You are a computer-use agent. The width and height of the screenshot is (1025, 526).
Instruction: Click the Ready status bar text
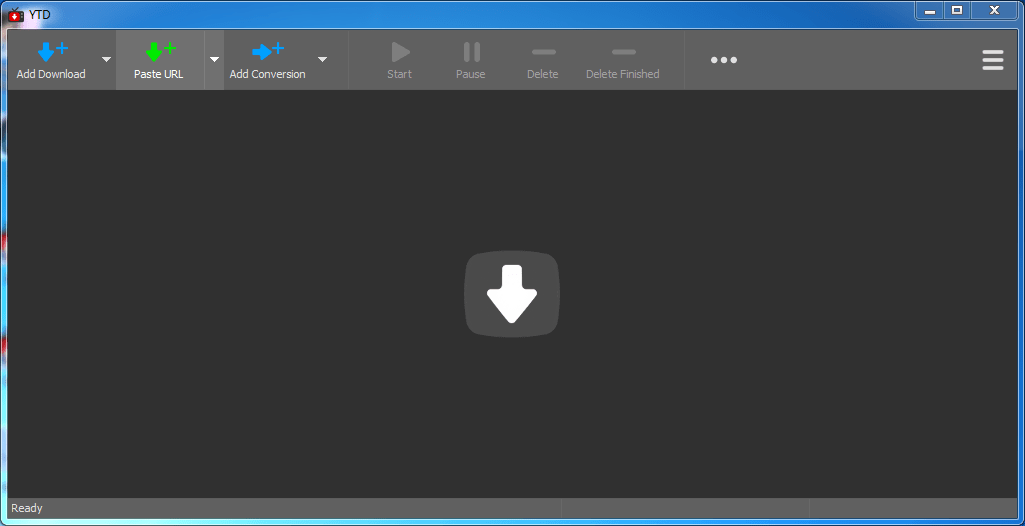(x=27, y=508)
